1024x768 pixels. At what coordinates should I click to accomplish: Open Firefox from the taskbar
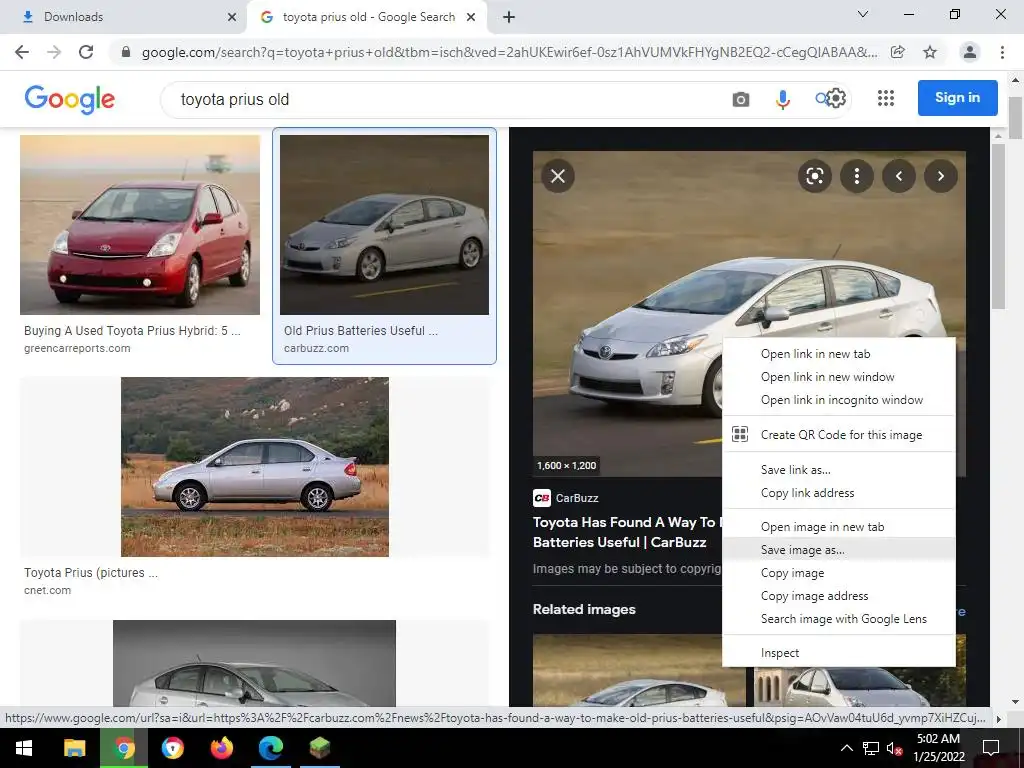coord(222,748)
